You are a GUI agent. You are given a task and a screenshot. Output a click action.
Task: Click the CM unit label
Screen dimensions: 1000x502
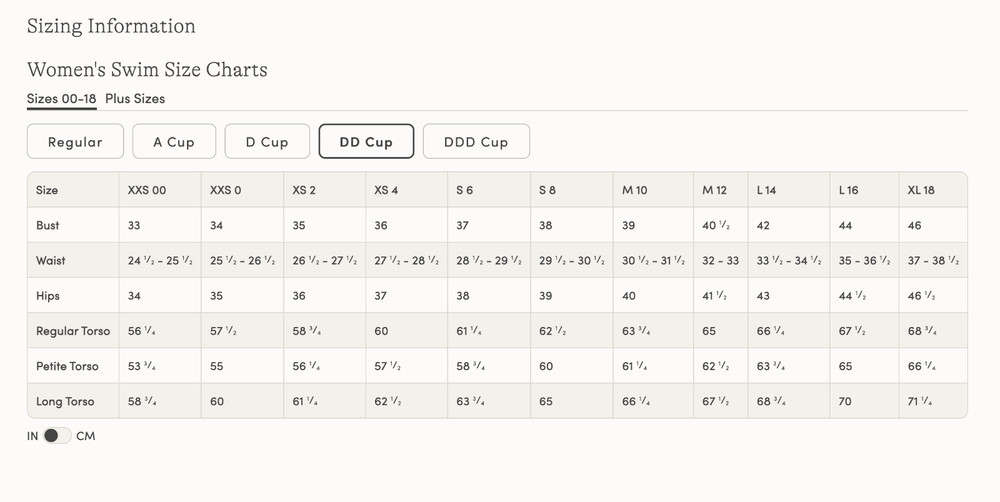pyautogui.click(x=85, y=436)
